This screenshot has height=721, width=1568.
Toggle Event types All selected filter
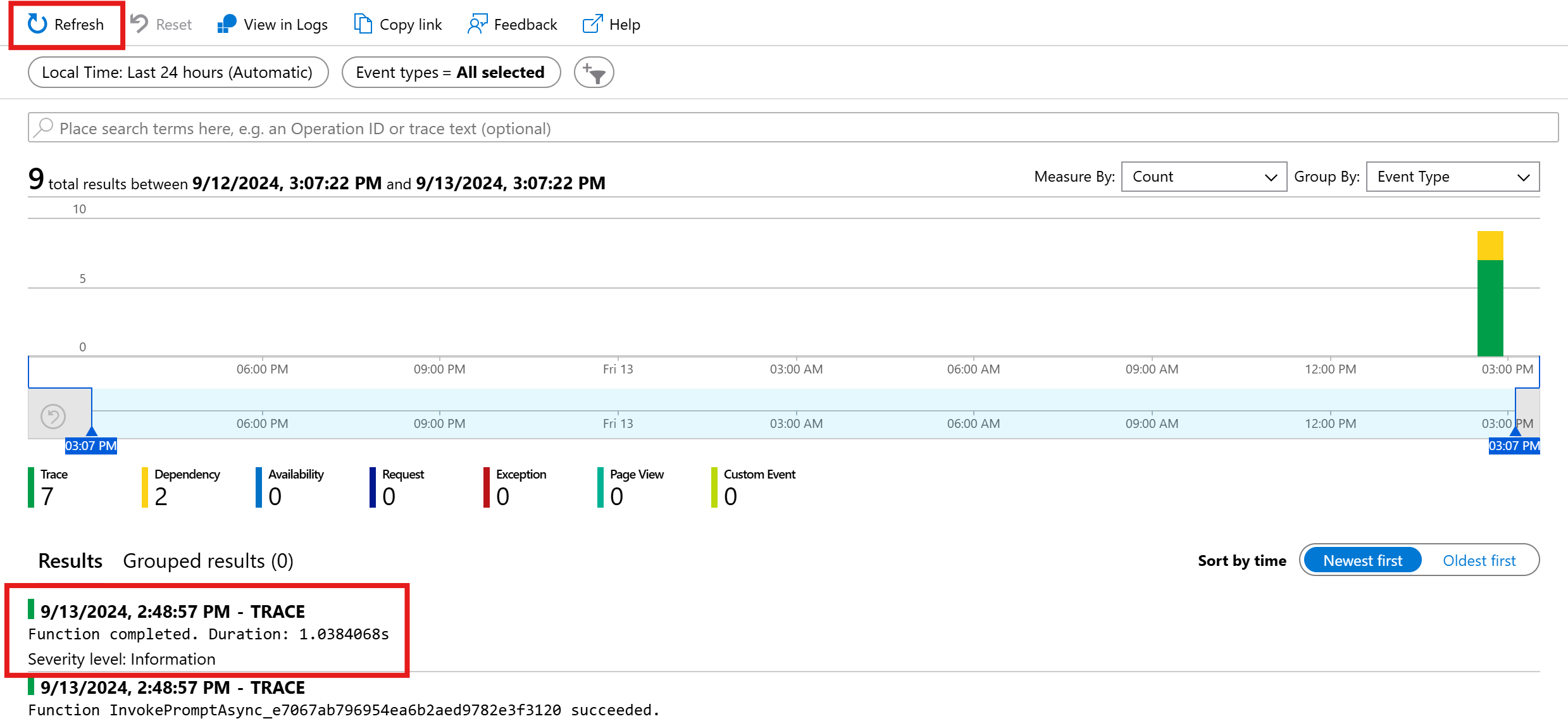(x=450, y=72)
